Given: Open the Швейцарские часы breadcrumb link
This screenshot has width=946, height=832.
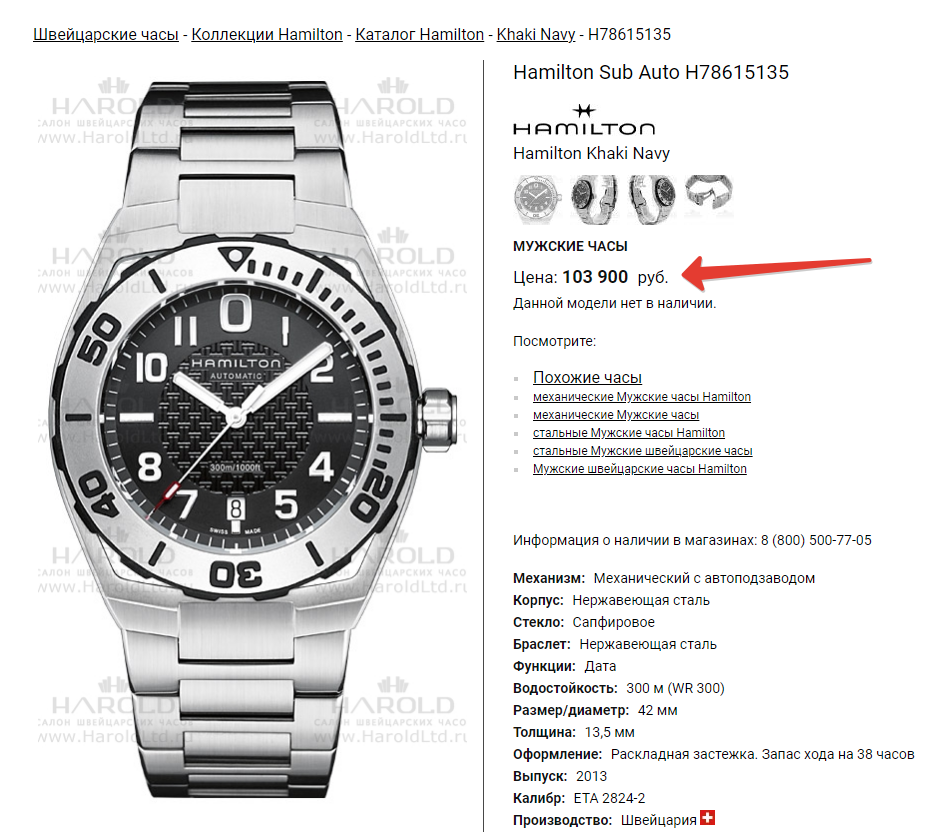Looking at the screenshot, I should coord(106,34).
